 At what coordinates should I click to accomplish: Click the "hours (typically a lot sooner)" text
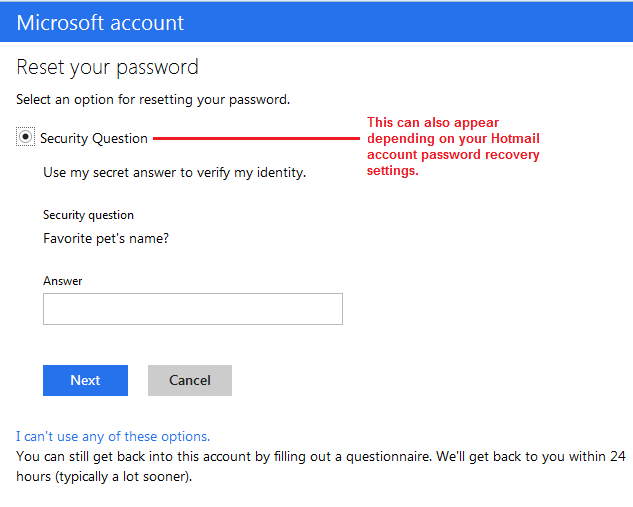[x=104, y=477]
